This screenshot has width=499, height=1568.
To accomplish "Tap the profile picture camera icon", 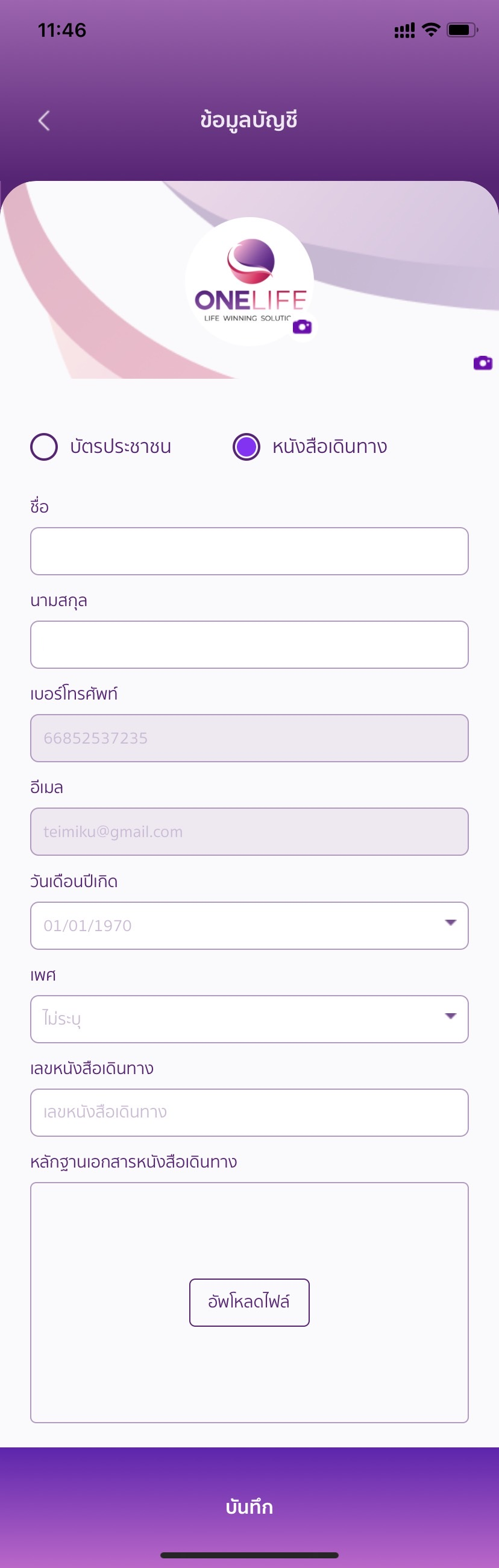I will click(302, 327).
